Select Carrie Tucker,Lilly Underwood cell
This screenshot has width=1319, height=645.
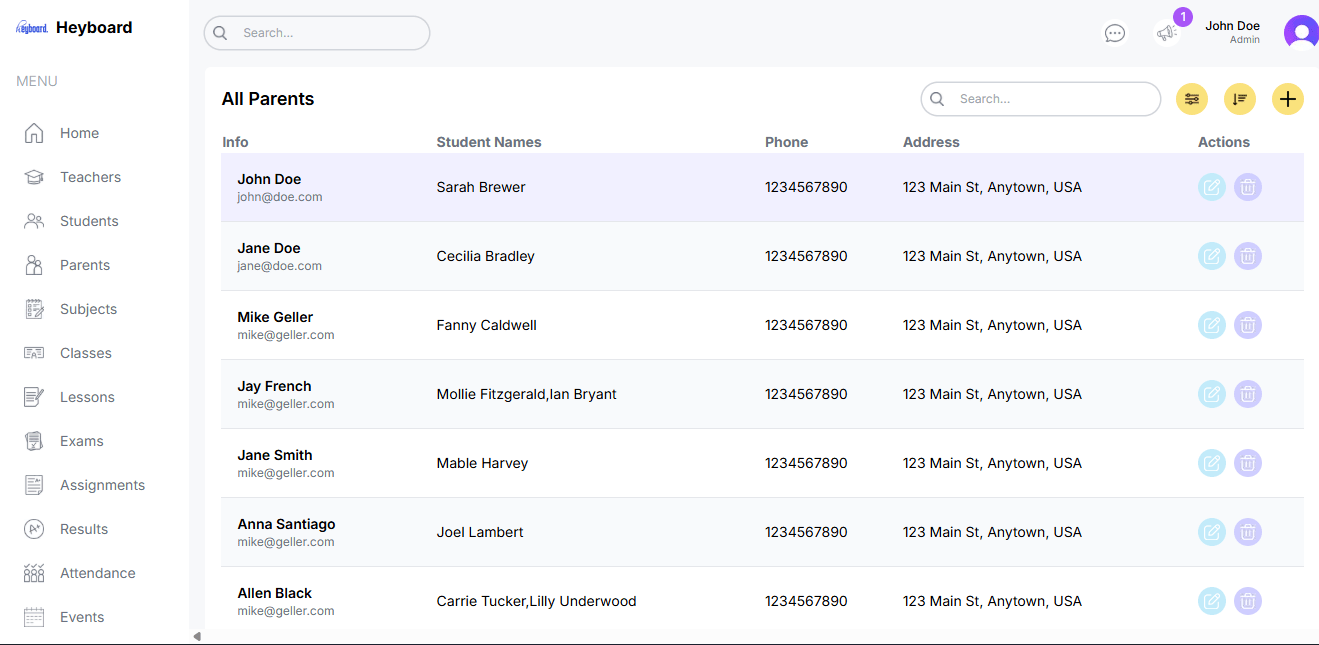pyautogui.click(x=537, y=601)
